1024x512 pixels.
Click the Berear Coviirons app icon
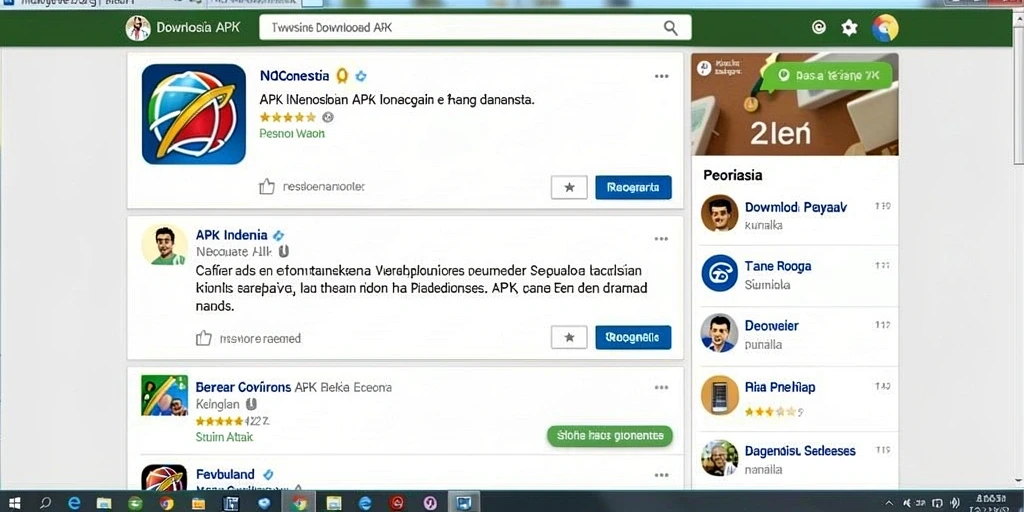click(x=165, y=395)
